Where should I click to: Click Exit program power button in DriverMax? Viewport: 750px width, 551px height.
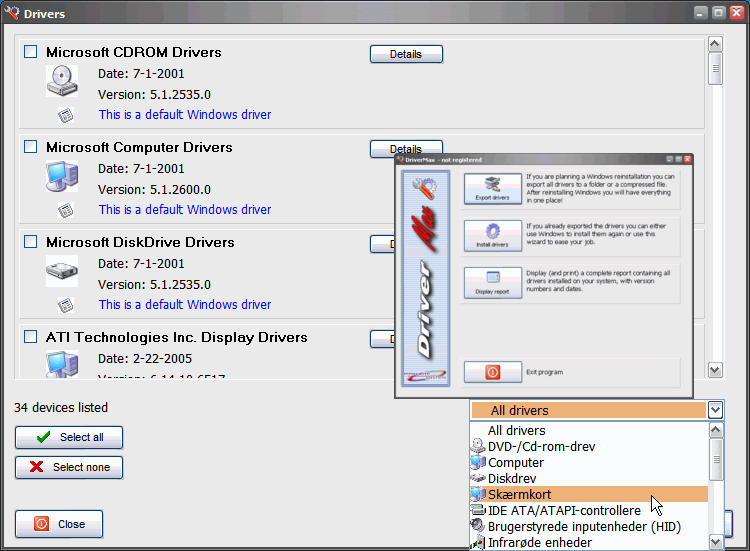[493, 372]
